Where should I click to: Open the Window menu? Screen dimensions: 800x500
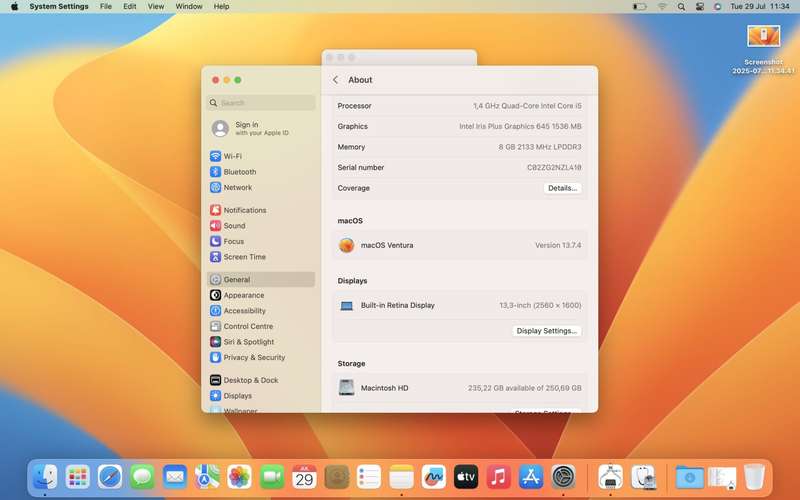189,7
